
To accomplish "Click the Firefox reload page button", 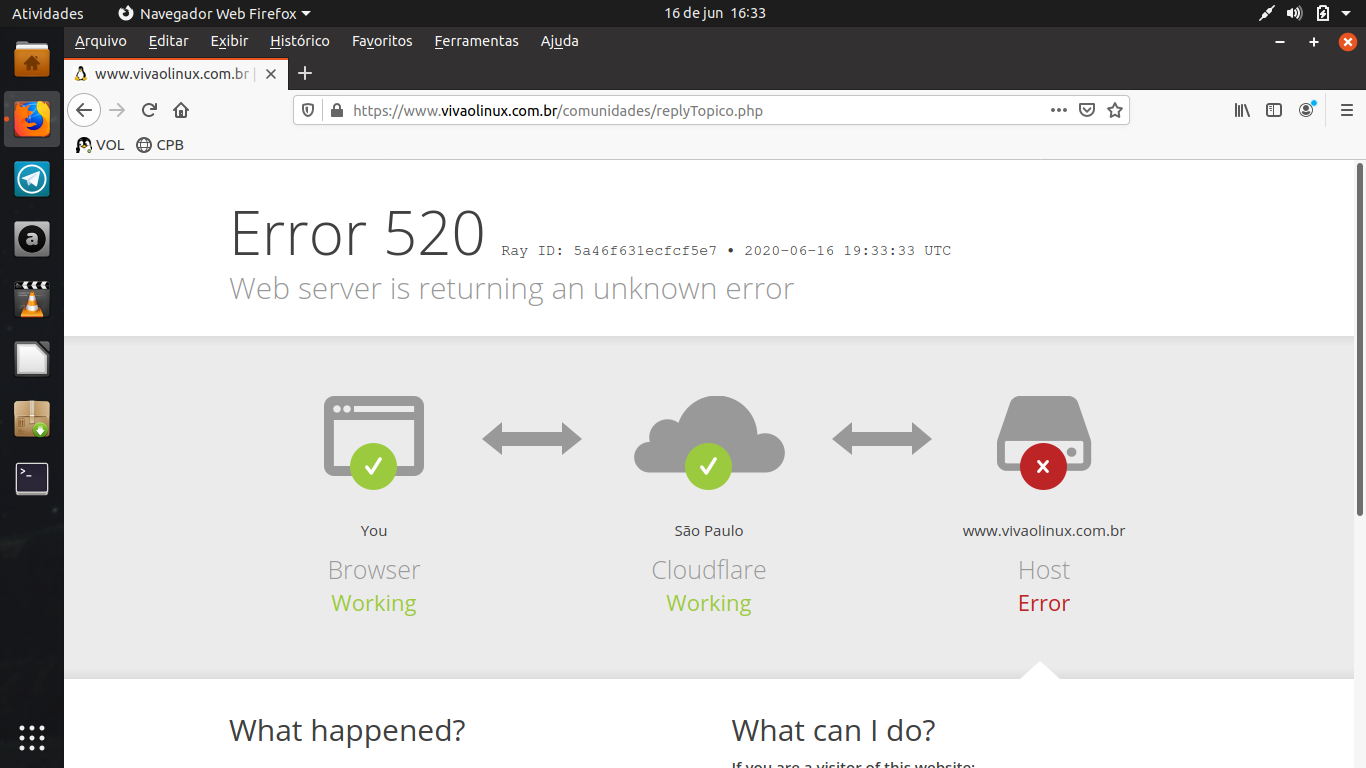I will [x=149, y=110].
